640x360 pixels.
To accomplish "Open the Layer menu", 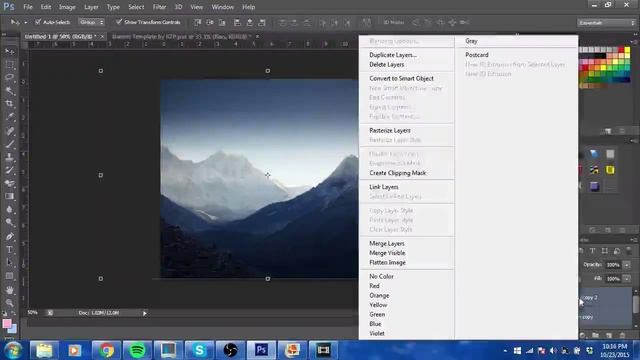I will [91, 7].
